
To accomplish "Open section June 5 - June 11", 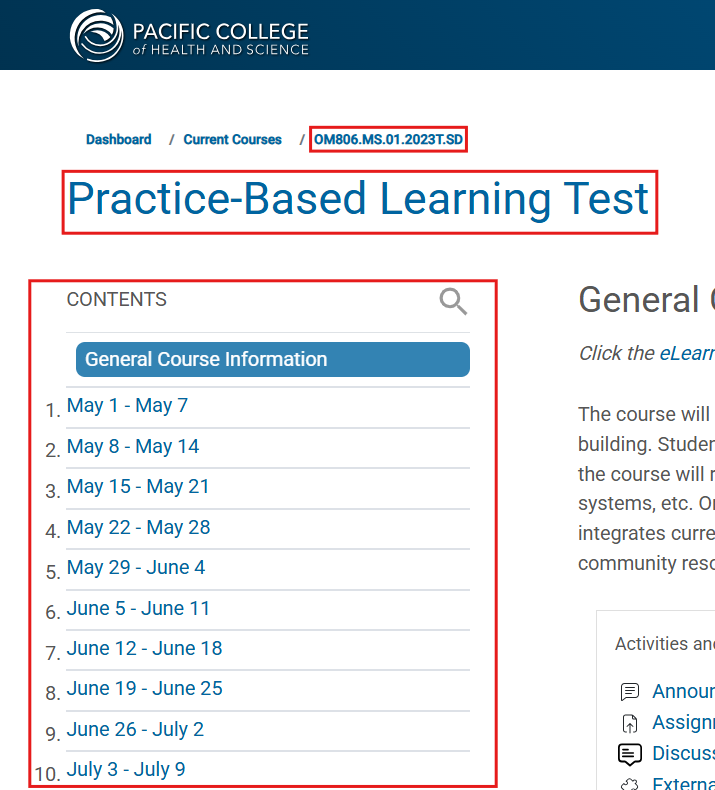I will 138,609.
